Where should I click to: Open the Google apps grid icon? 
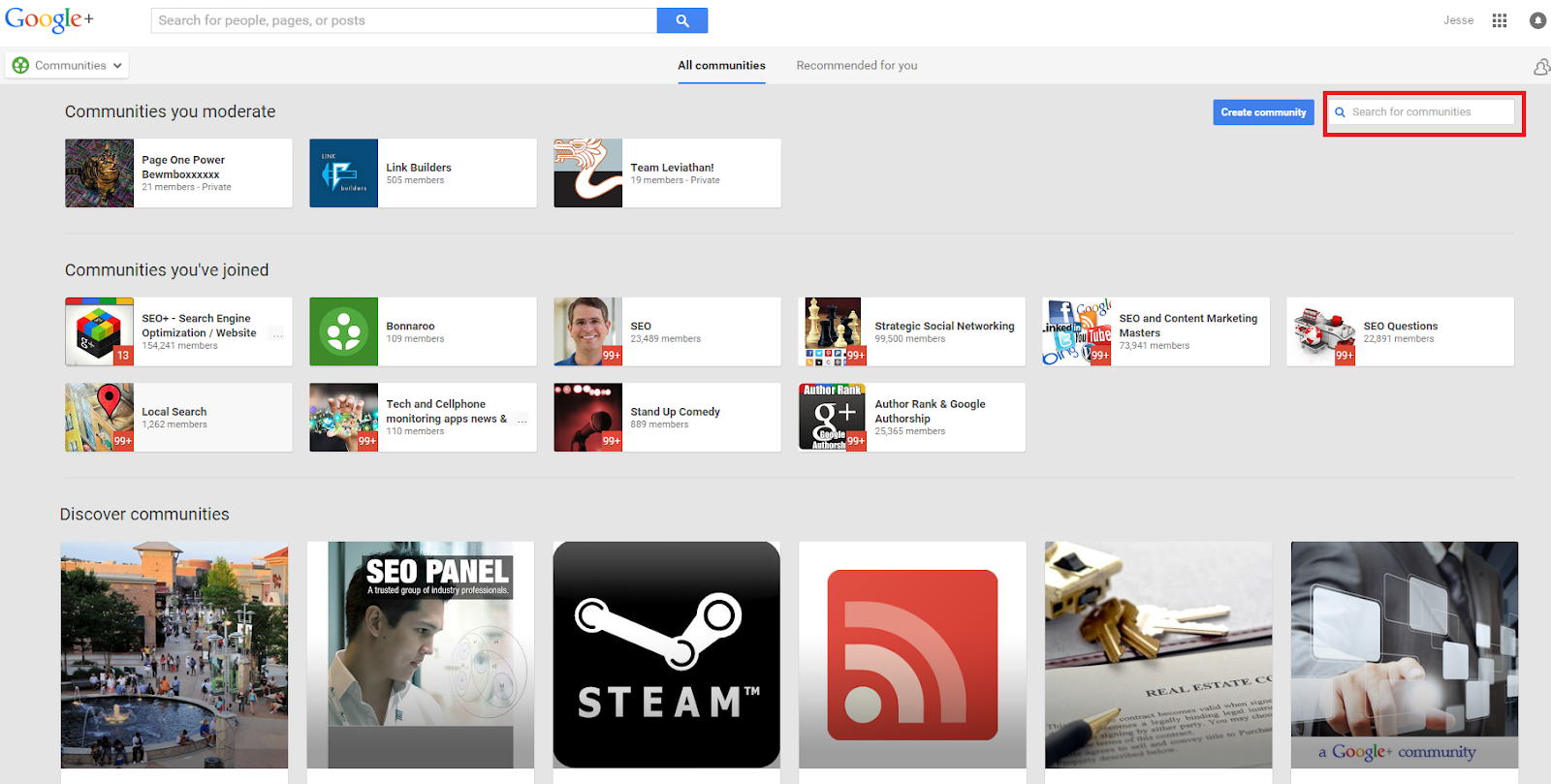pyautogui.click(x=1500, y=20)
